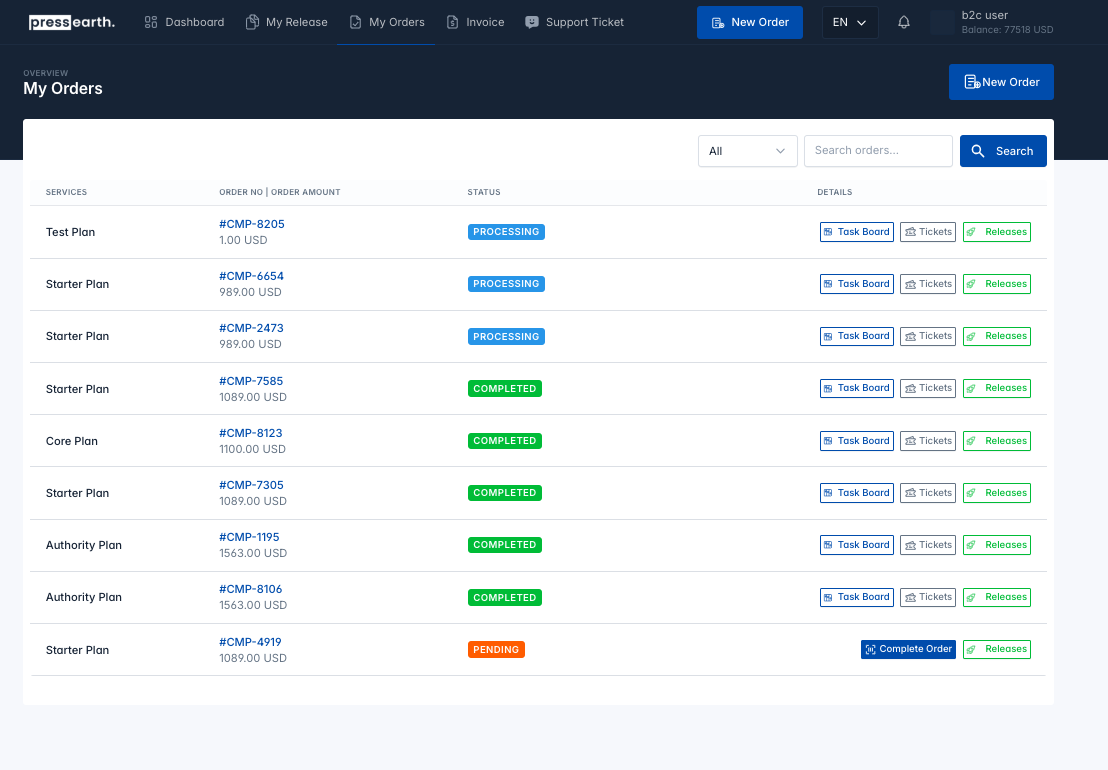View Releases for order CMP-4919

click(996, 649)
